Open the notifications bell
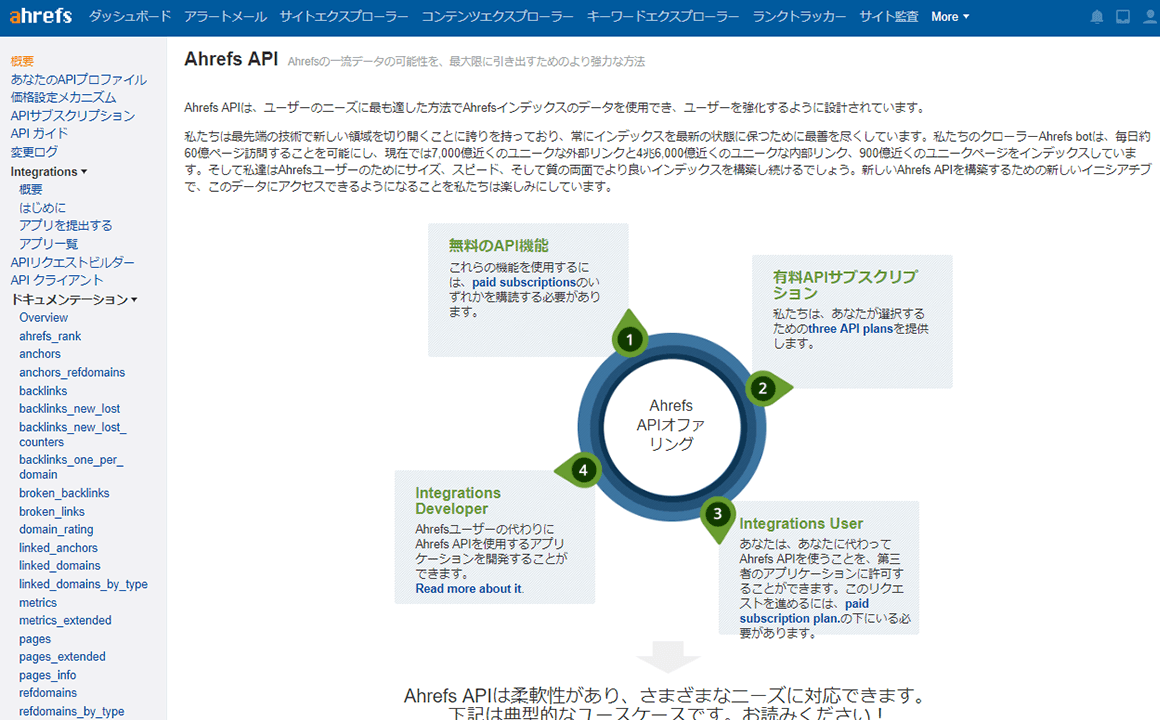This screenshot has height=720, width=1160. pyautogui.click(x=1097, y=17)
